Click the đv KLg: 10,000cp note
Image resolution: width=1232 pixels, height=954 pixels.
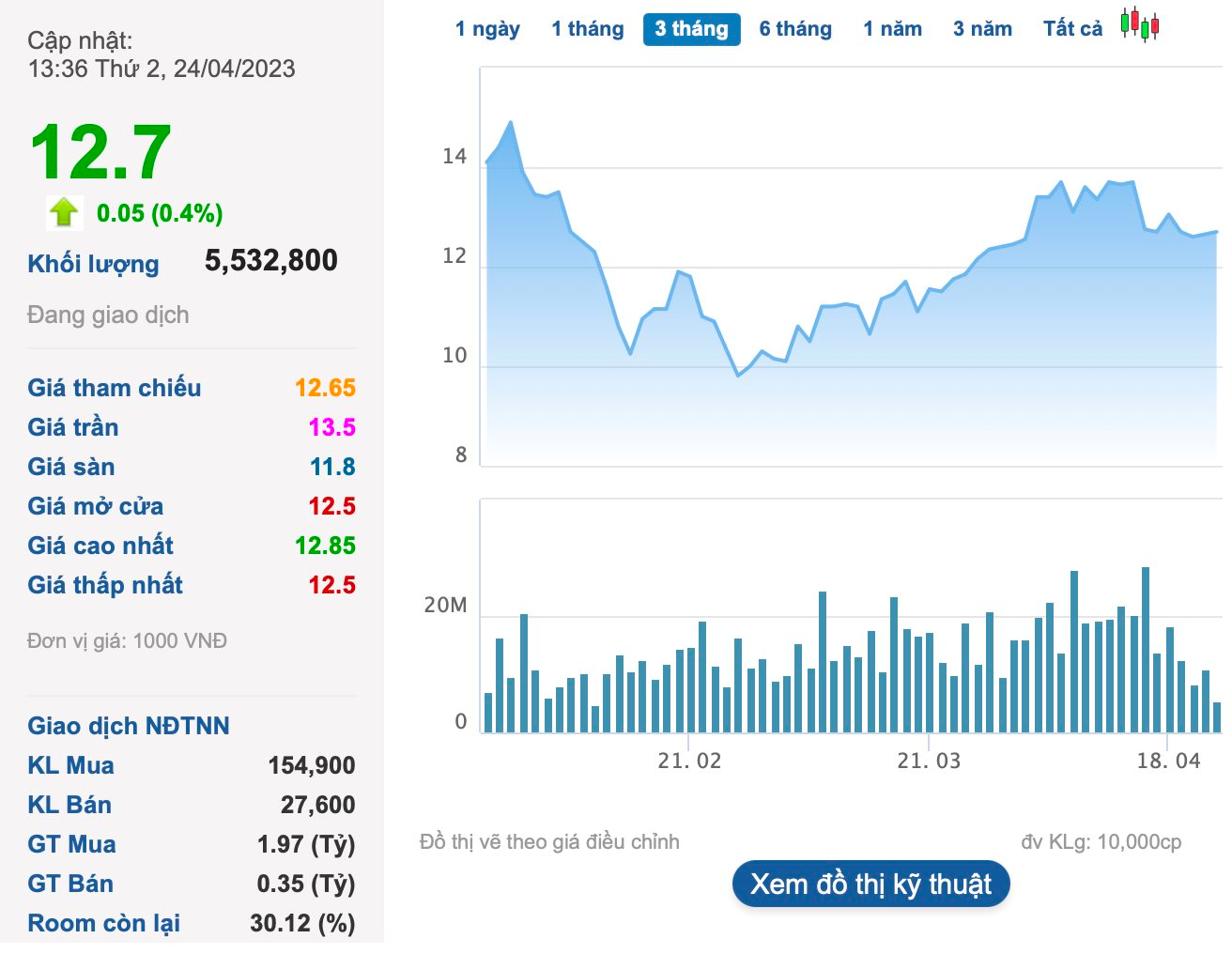tap(1101, 841)
